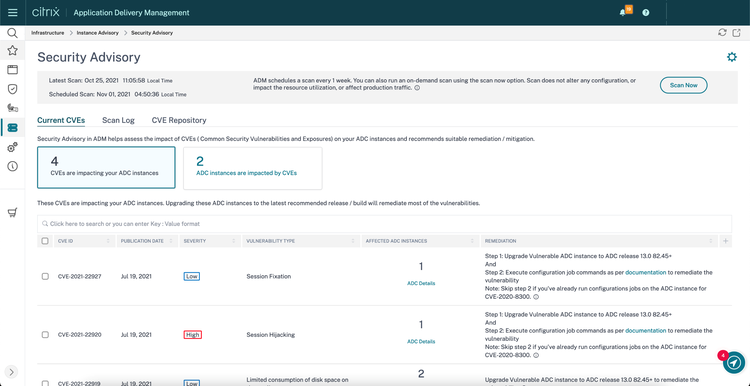Open the shopping cart icon in sidebar
The image size is (750, 386).
pos(12,213)
